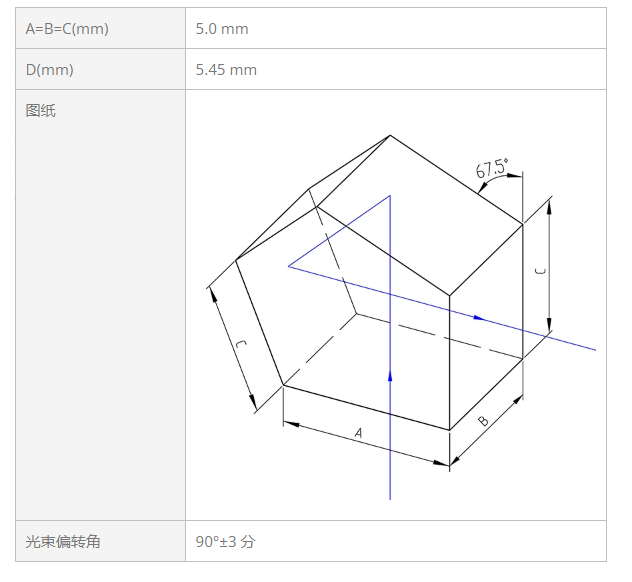Click the blue arrowhead on outgoing beam
This screenshot has height=582, width=632.
pyautogui.click(x=479, y=318)
